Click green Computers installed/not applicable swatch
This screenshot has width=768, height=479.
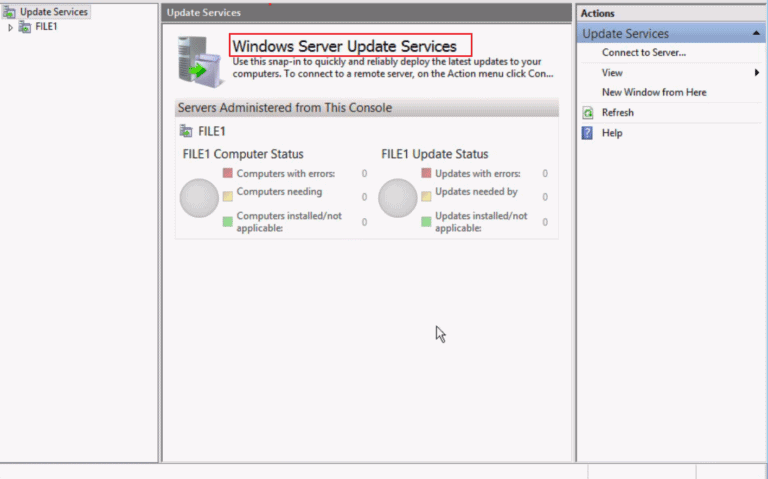tap(228, 221)
